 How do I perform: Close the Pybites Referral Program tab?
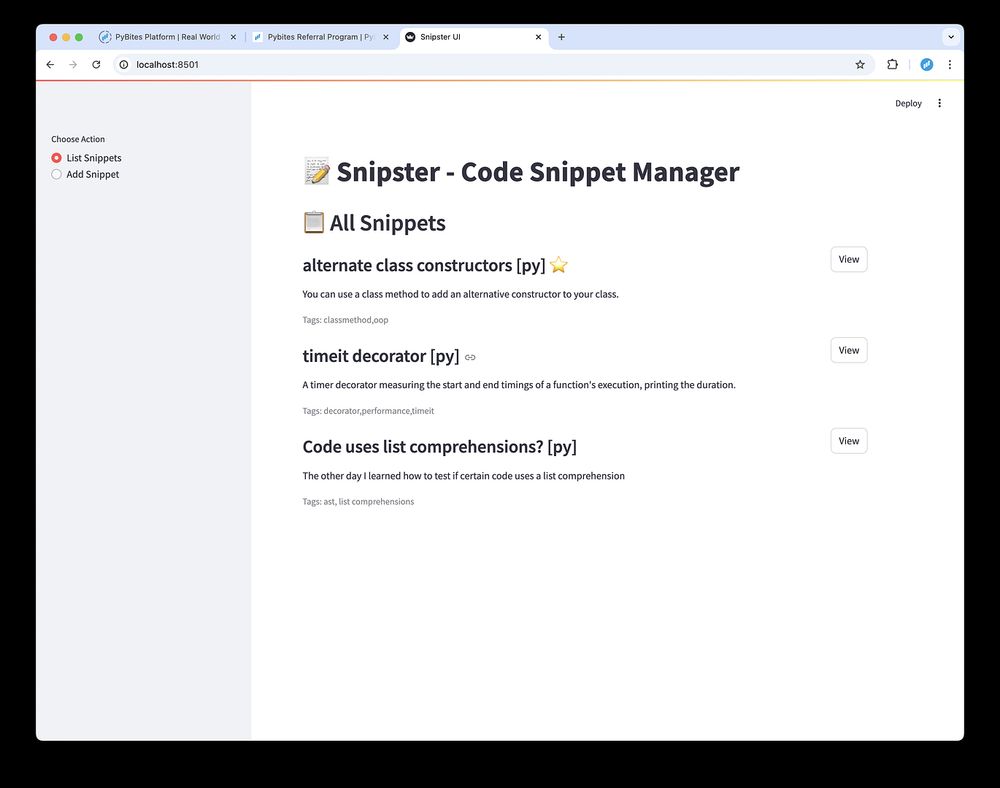click(385, 37)
